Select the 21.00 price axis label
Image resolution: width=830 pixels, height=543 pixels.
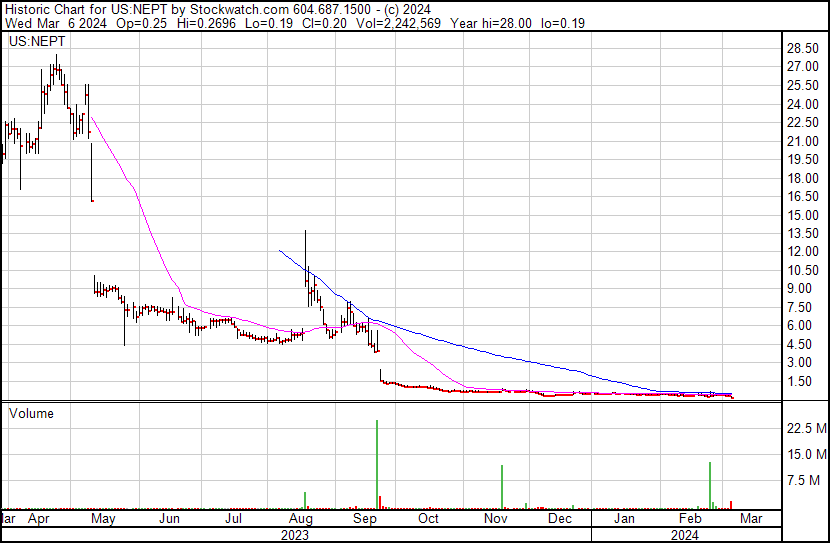tap(803, 141)
